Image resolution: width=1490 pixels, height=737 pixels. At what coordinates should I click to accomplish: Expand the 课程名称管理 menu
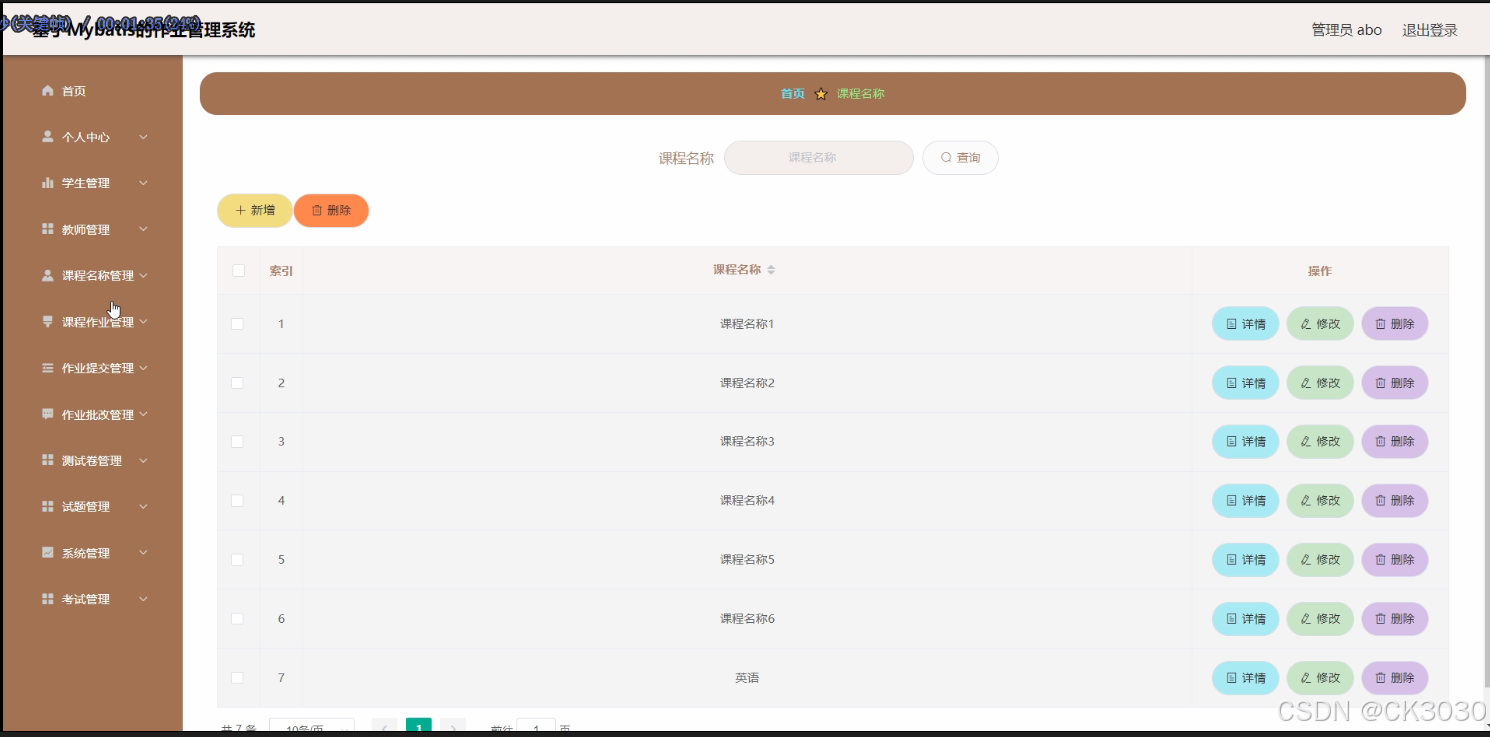pos(95,275)
